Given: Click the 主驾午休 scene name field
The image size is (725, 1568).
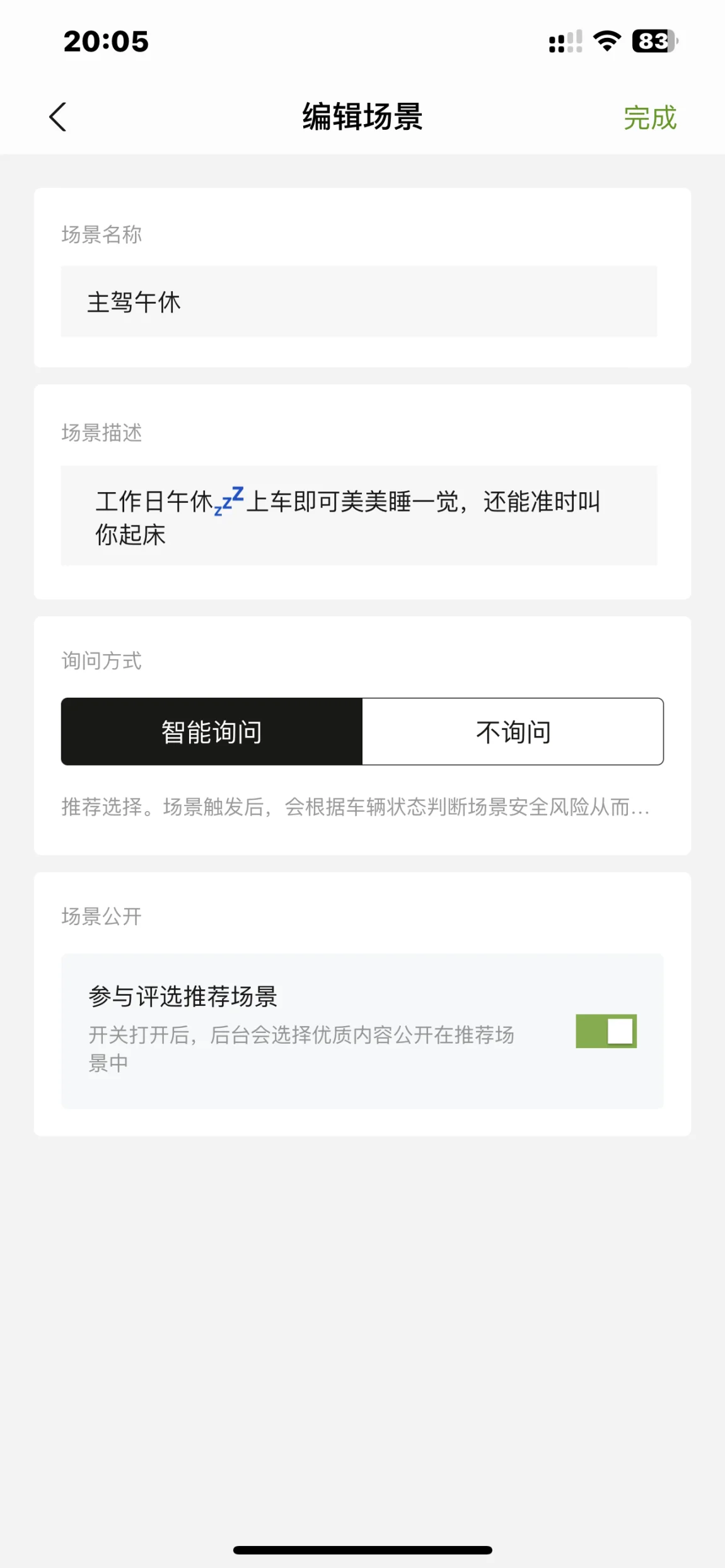Looking at the screenshot, I should pos(358,302).
